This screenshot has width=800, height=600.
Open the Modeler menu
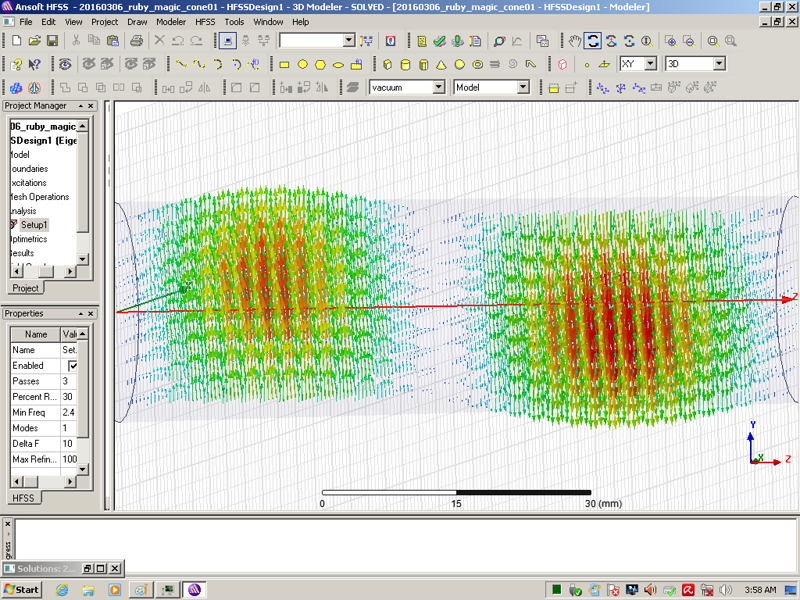[x=171, y=21]
